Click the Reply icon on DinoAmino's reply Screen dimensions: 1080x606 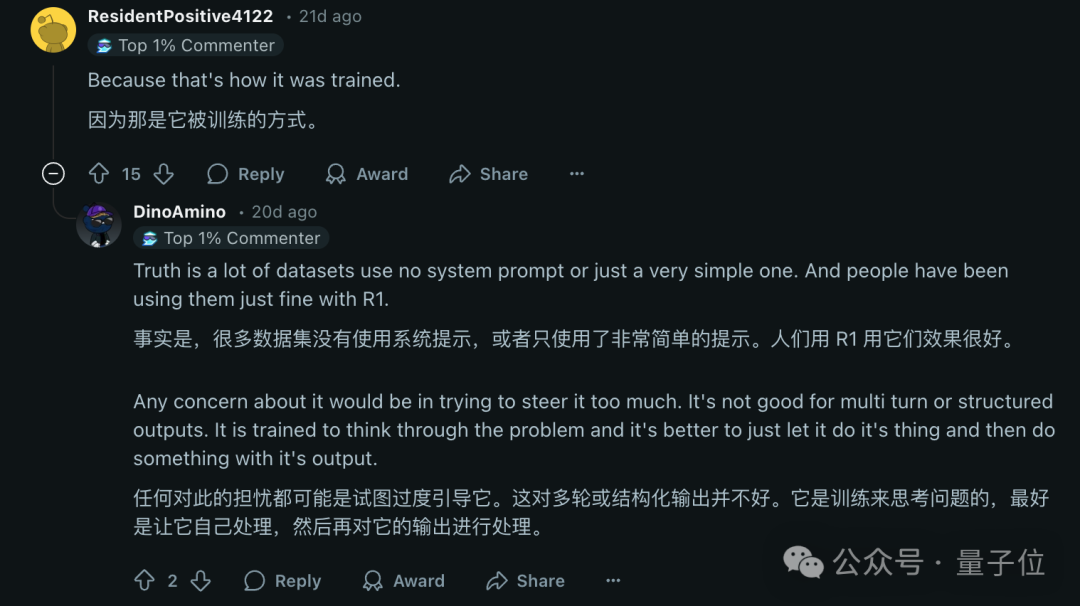(253, 580)
